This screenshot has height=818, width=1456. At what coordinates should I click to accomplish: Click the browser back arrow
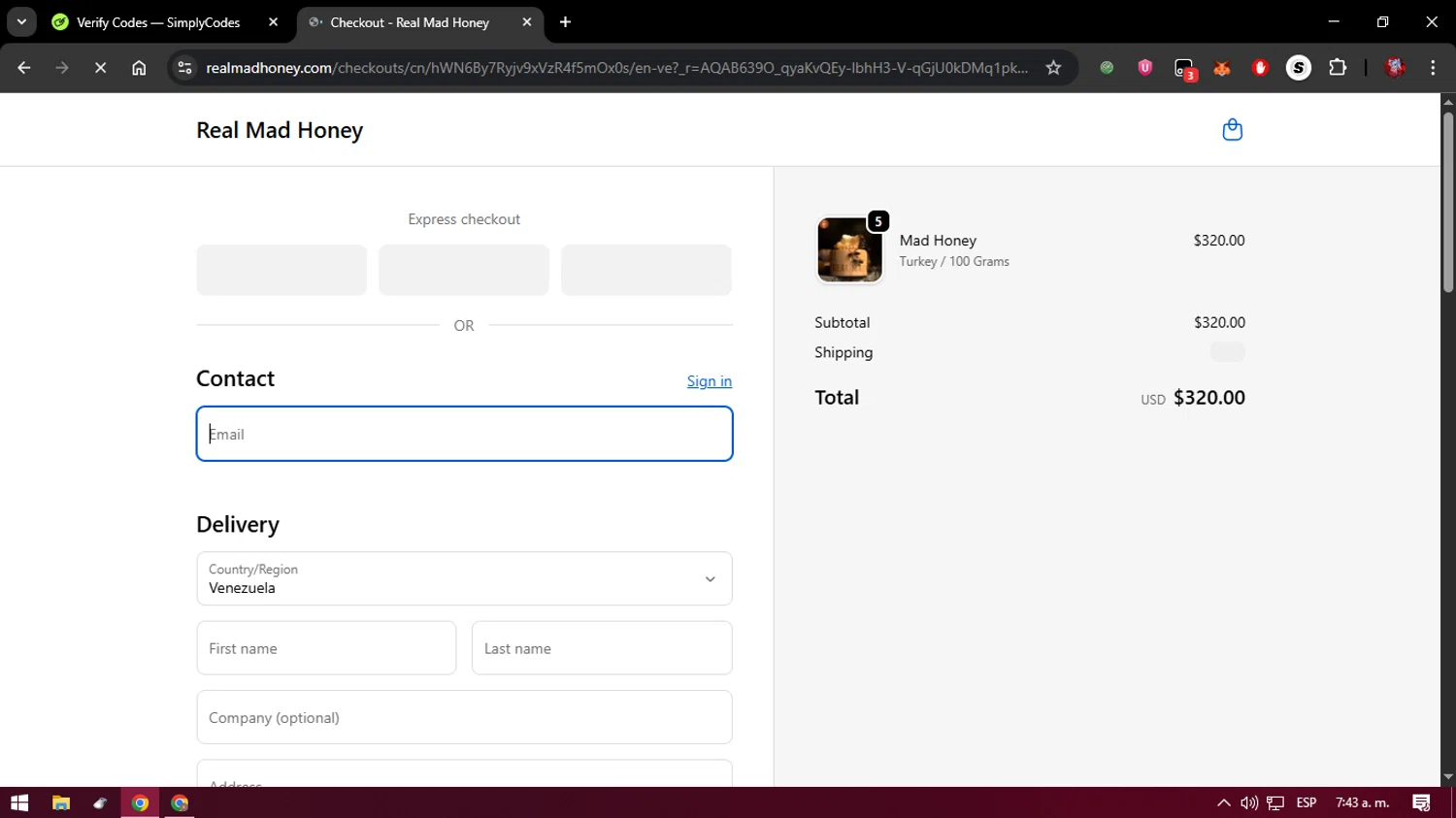(24, 68)
